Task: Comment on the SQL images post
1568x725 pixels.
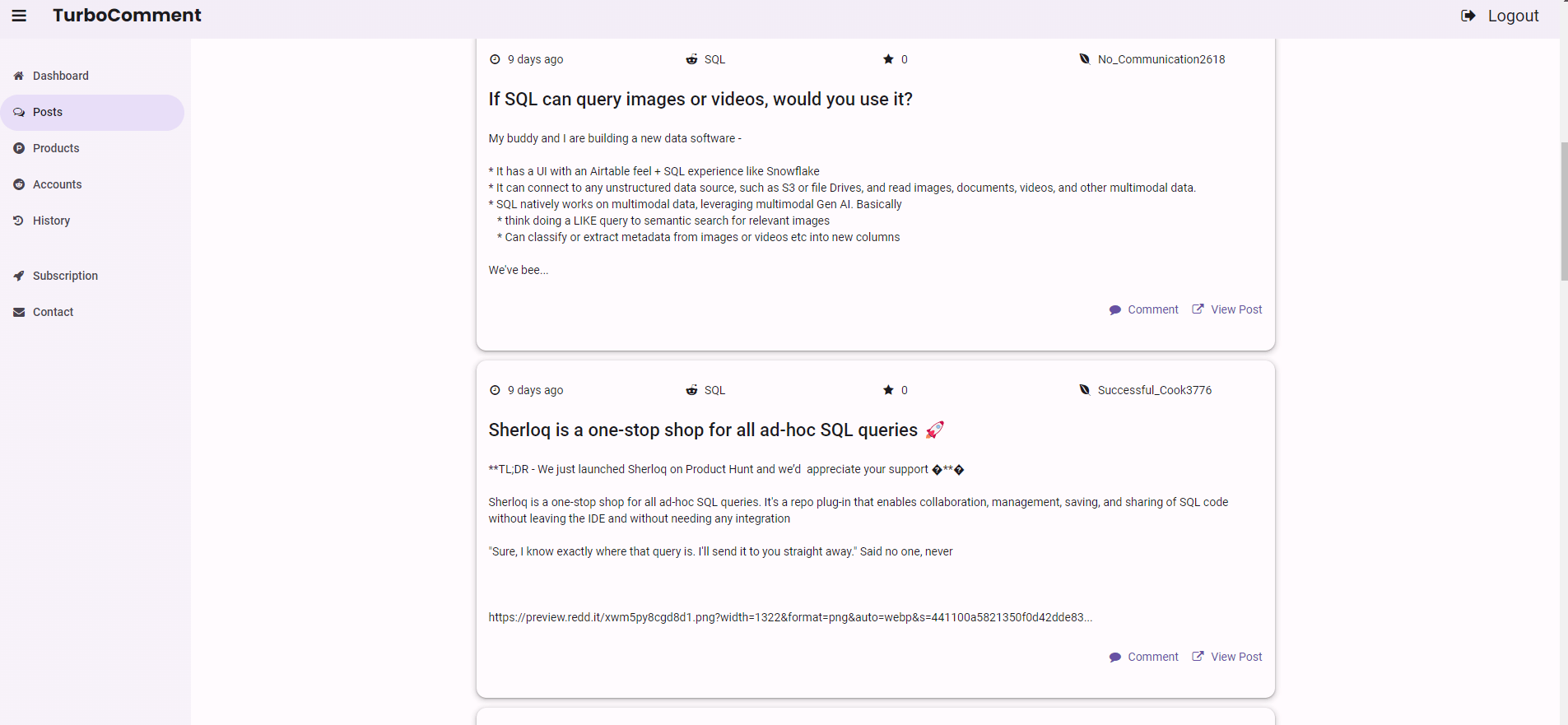Action: coord(1144,309)
